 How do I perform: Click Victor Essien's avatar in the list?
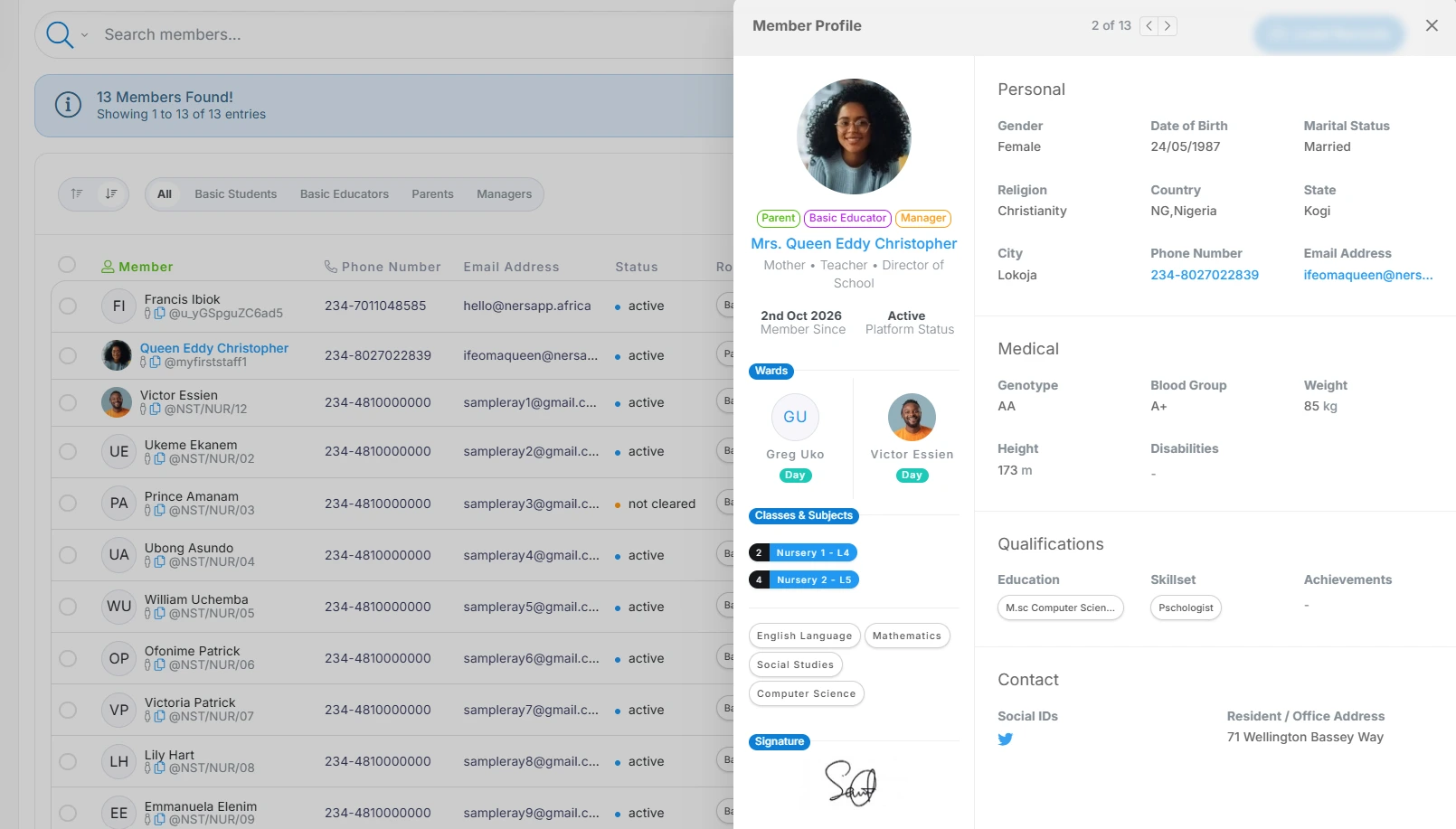click(x=117, y=402)
